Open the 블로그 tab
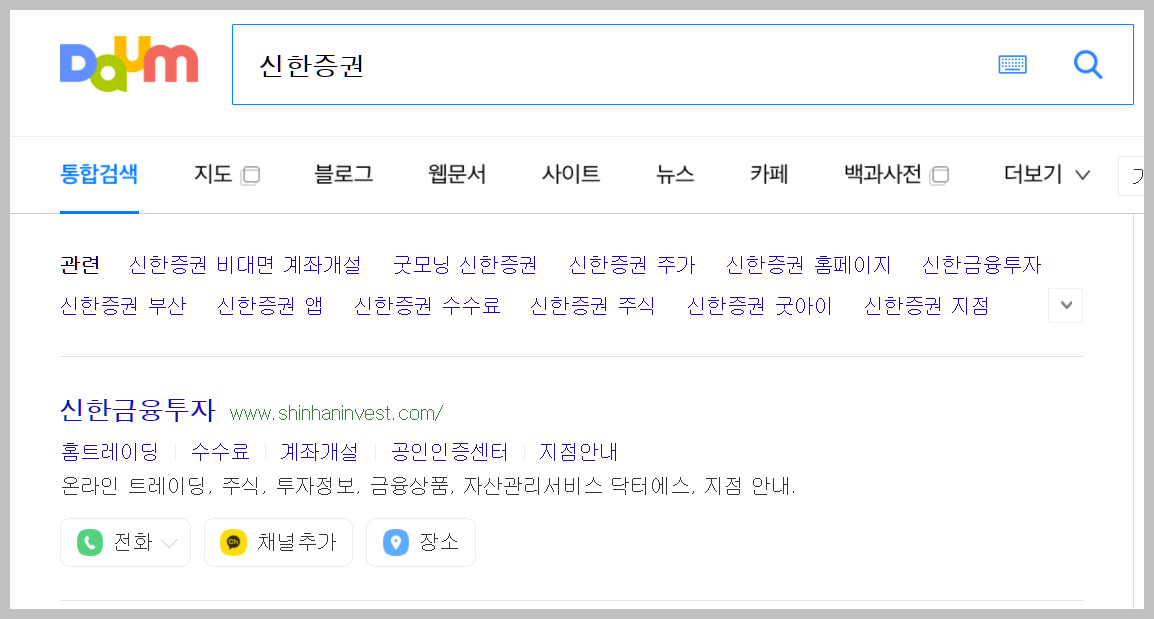Screen dimensions: 1154x619 [343, 174]
